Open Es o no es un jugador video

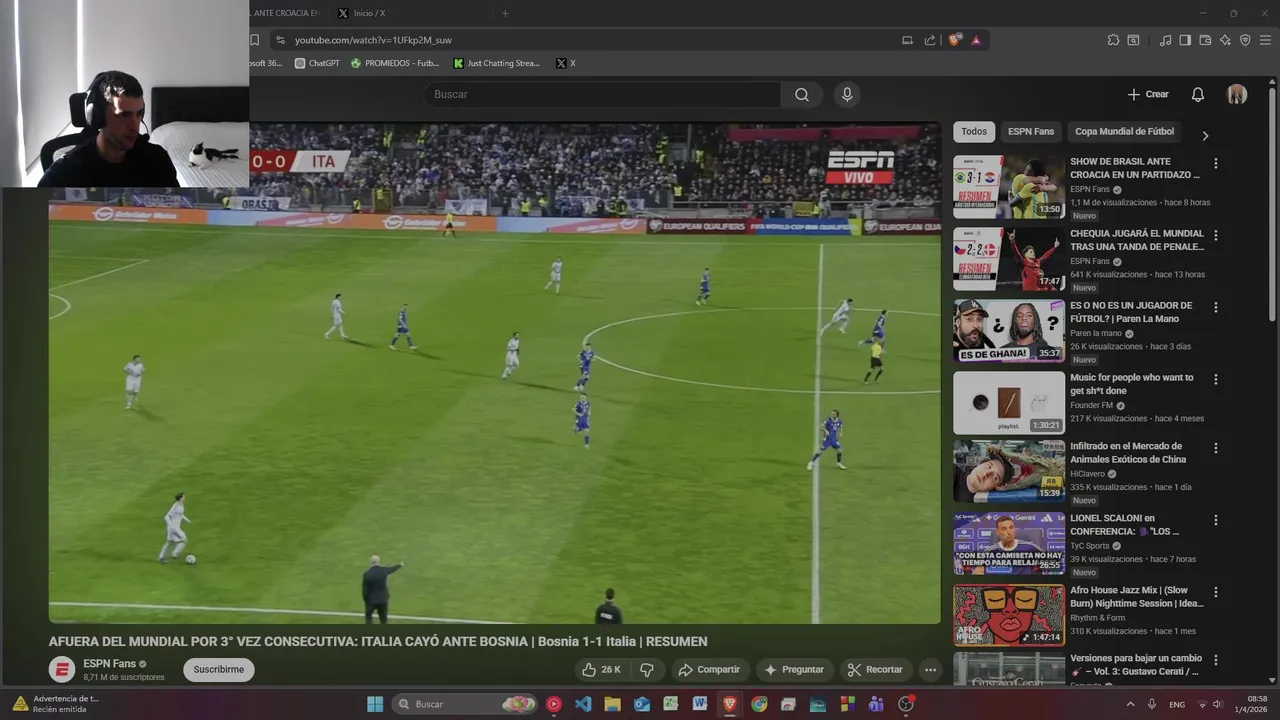[1009, 331]
